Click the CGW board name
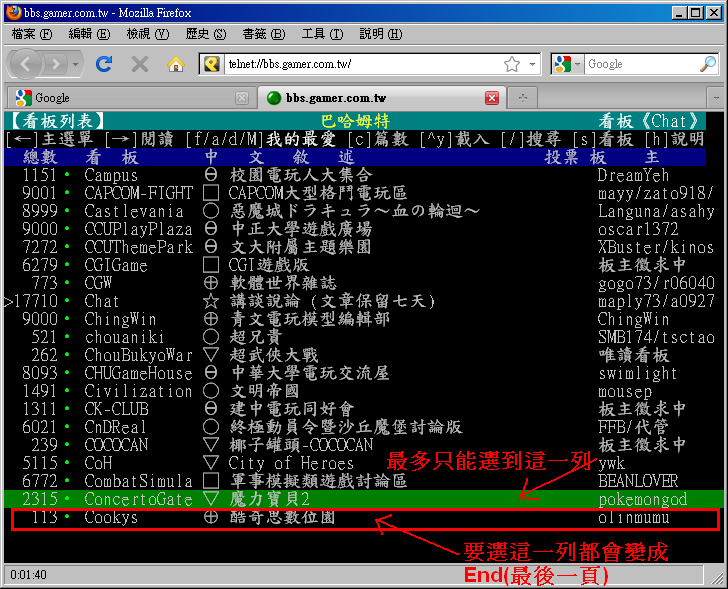This screenshot has width=728, height=589. [98, 283]
